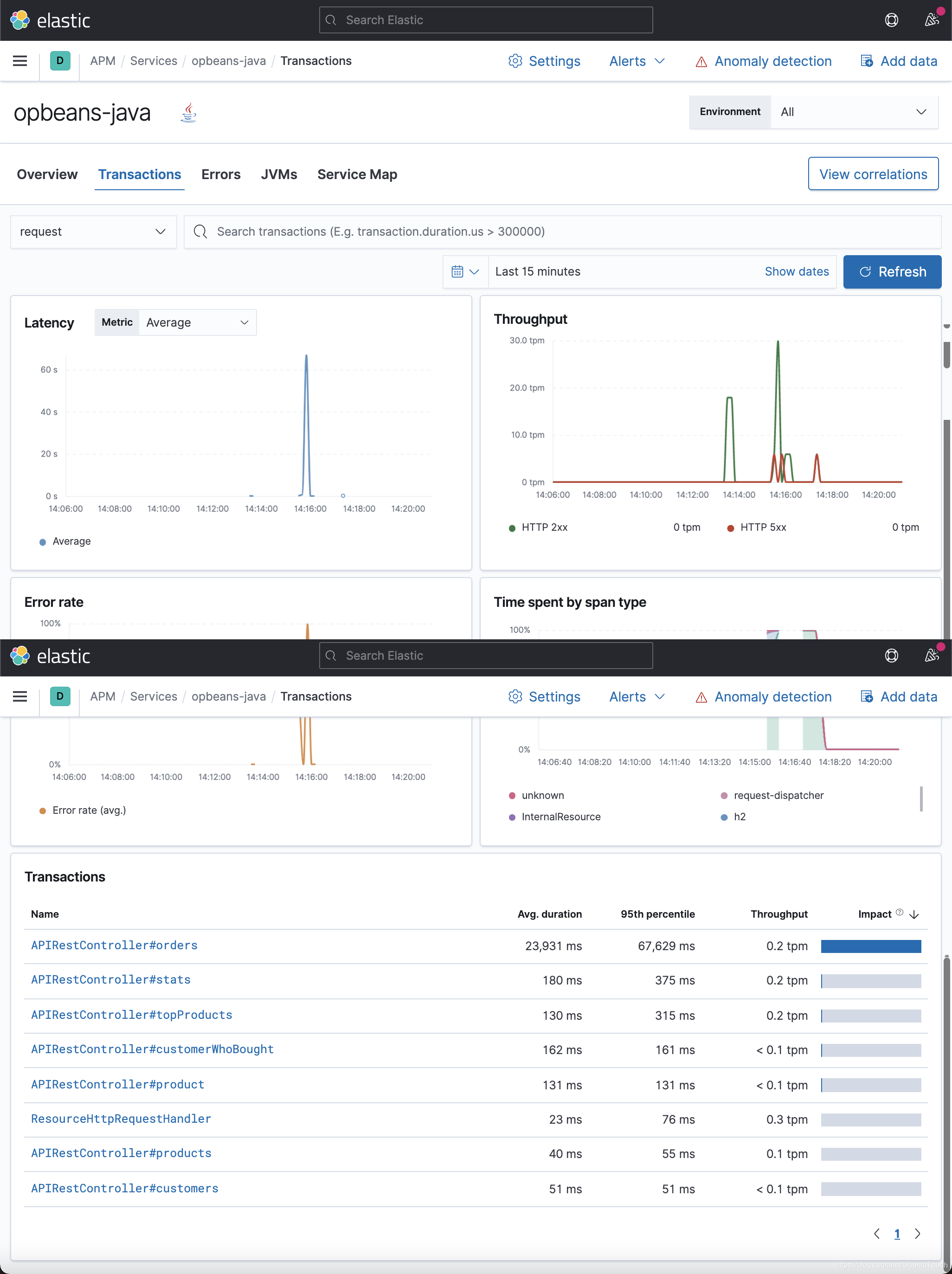The height and width of the screenshot is (1274, 952).
Task: Switch to the Service Map tab
Action: pyautogui.click(x=357, y=174)
